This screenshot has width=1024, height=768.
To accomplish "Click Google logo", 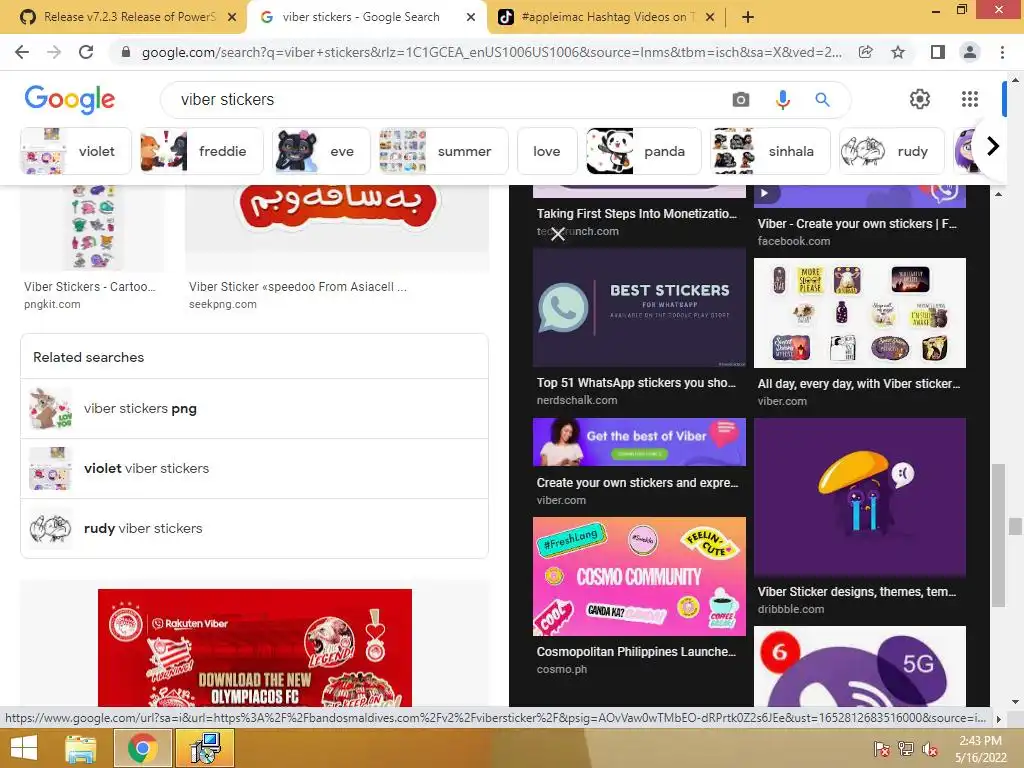I will [70, 99].
